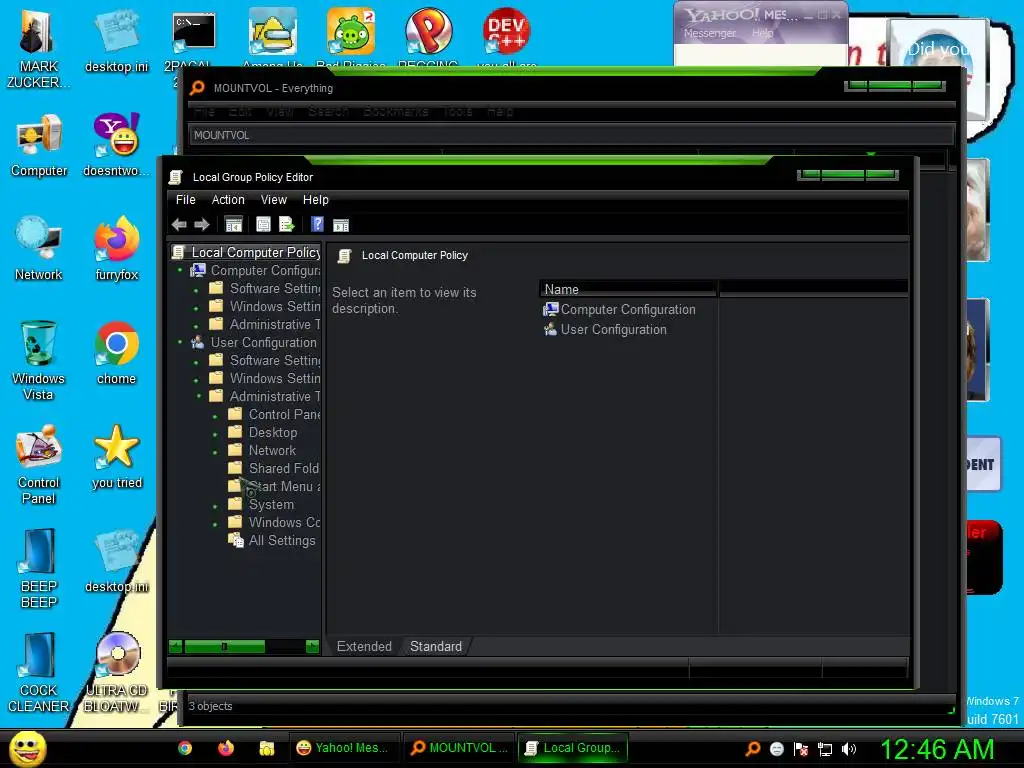Expand the Desktop tree folder
Viewport: 1024px width, 768px height.
point(215,434)
